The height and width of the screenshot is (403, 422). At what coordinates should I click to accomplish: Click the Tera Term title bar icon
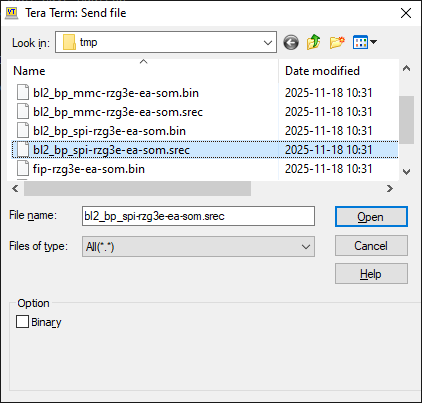pos(12,13)
